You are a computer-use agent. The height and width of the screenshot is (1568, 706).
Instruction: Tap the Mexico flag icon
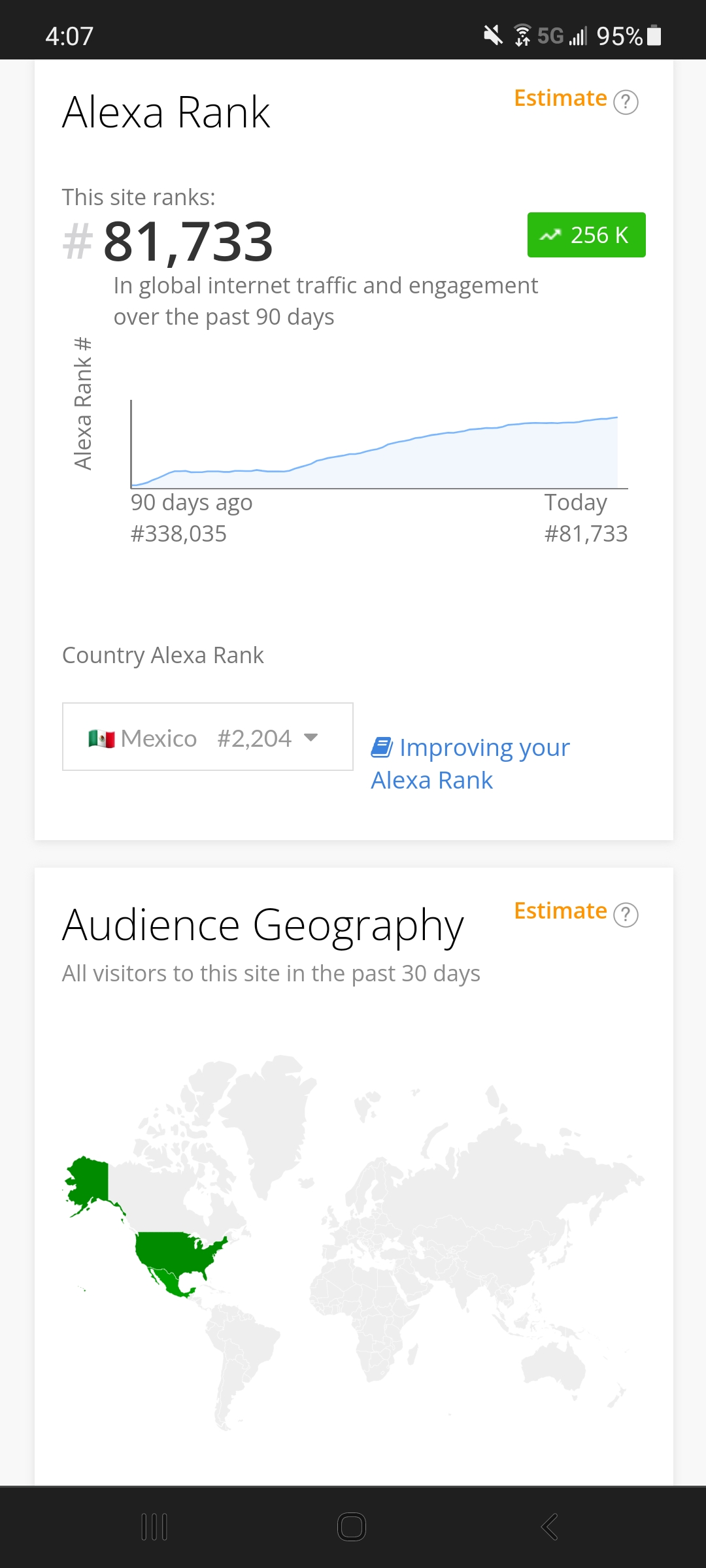click(101, 738)
